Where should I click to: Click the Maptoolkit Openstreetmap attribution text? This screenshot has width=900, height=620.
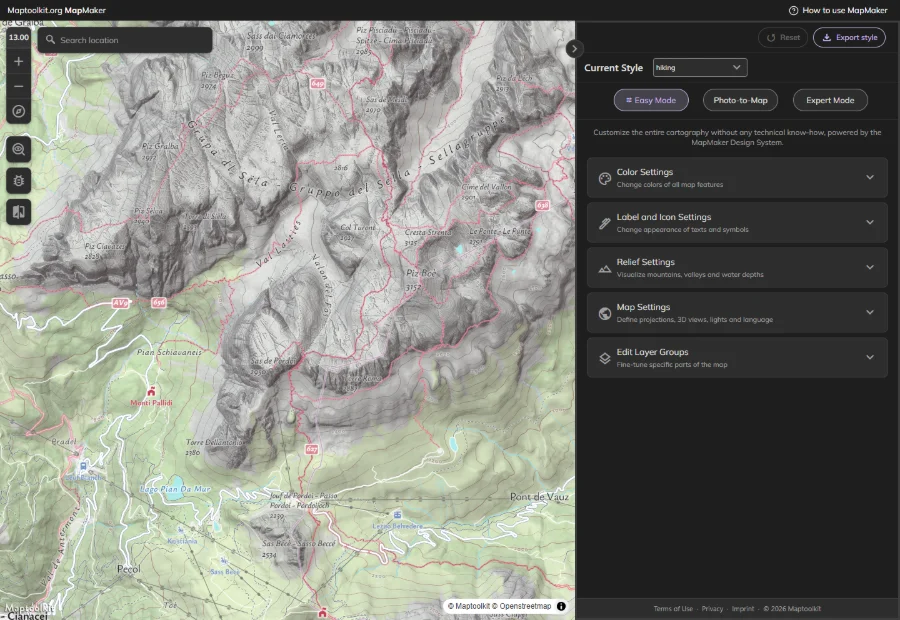499,606
